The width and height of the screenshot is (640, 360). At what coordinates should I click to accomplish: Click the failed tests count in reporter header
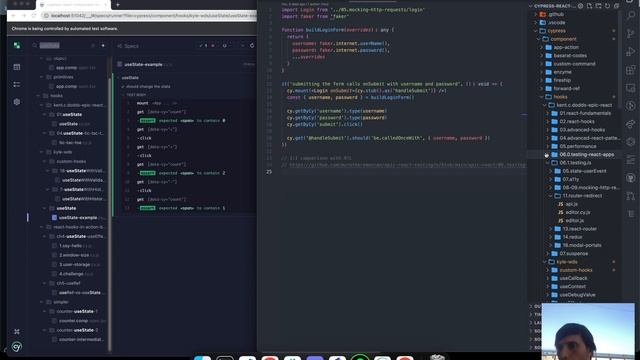point(213,46)
